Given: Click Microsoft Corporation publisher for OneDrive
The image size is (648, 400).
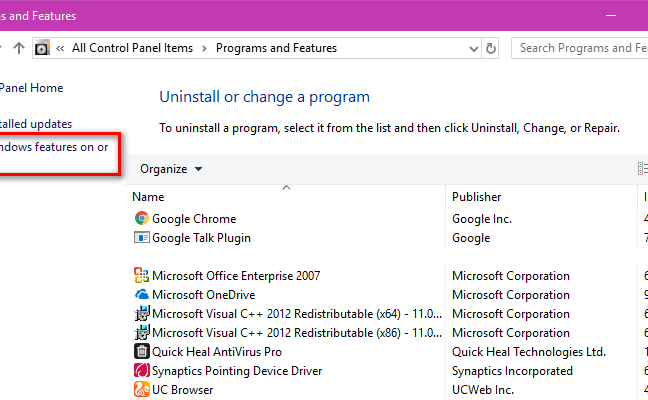Looking at the screenshot, I should pos(511,295).
